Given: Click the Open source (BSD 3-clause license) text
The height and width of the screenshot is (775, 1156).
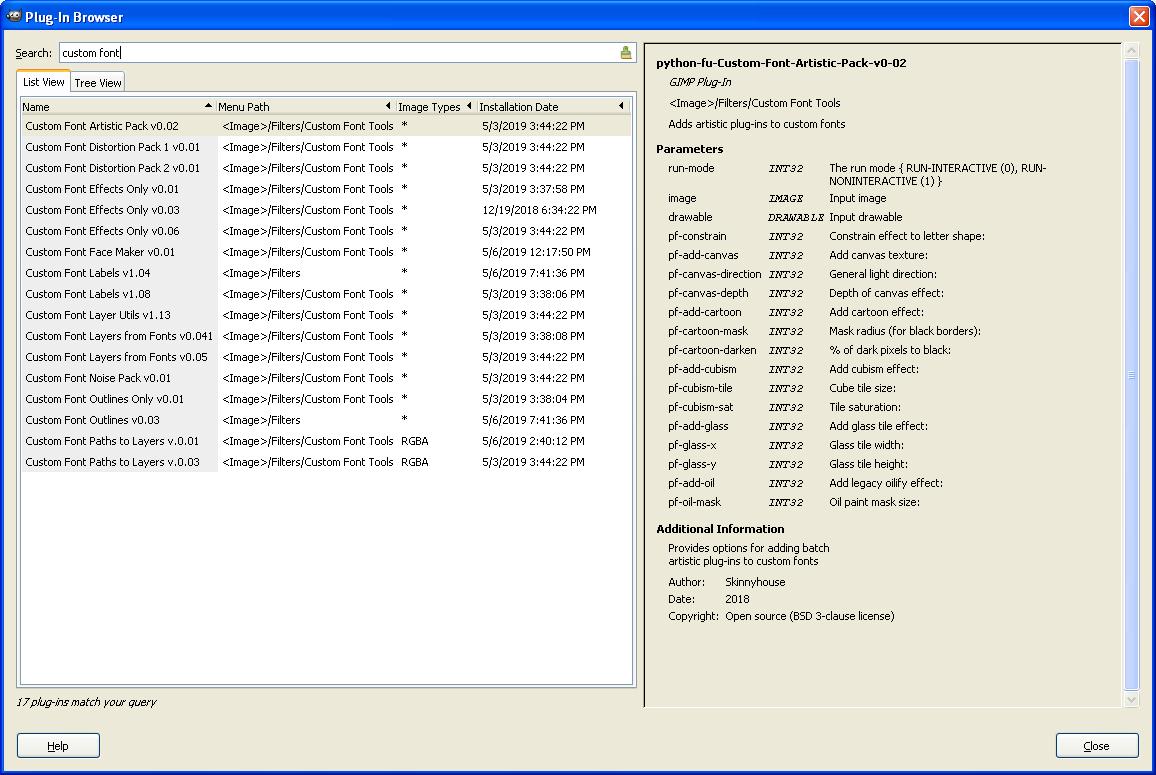Looking at the screenshot, I should click(809, 616).
